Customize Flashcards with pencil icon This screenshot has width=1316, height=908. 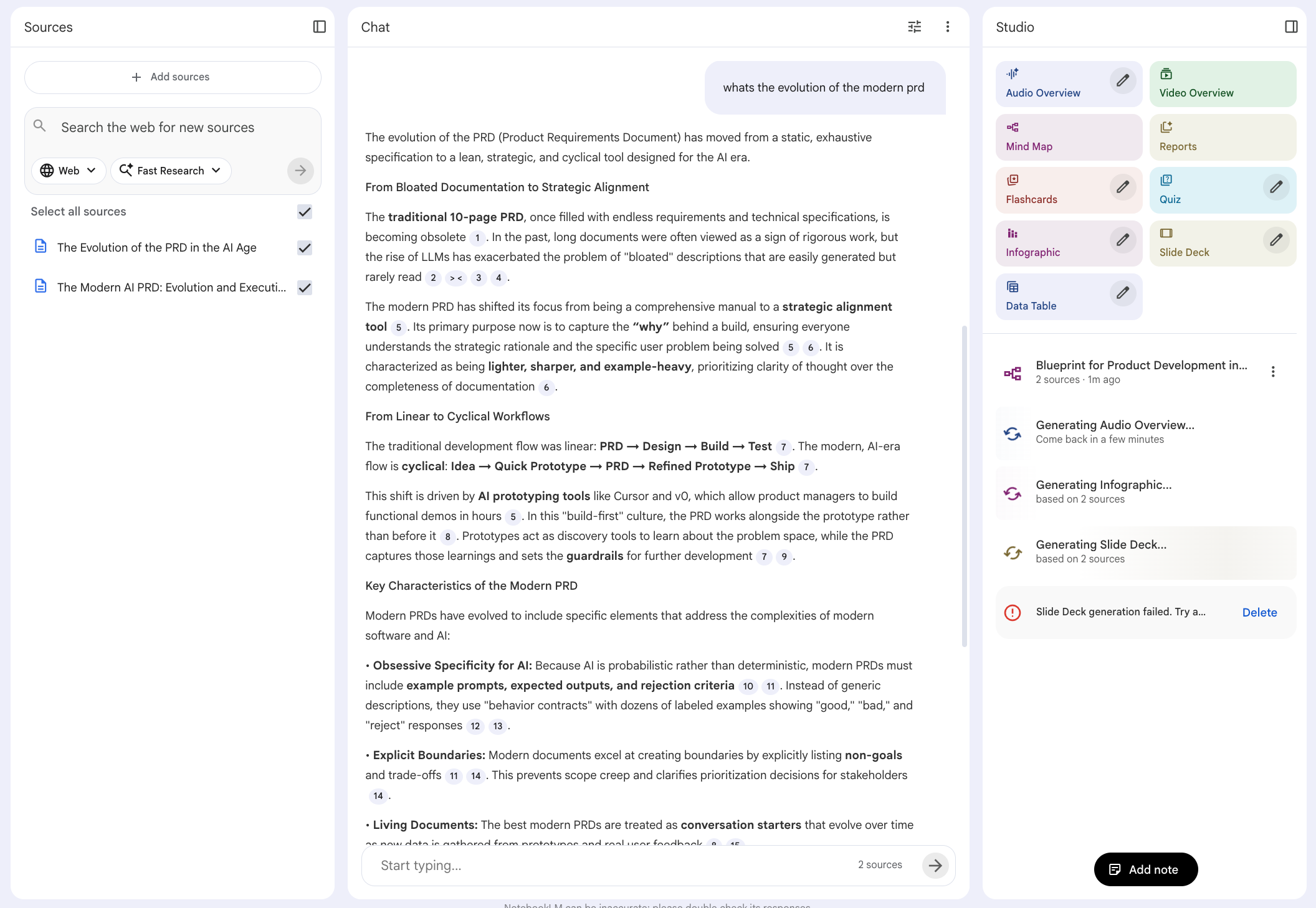pos(1122,187)
